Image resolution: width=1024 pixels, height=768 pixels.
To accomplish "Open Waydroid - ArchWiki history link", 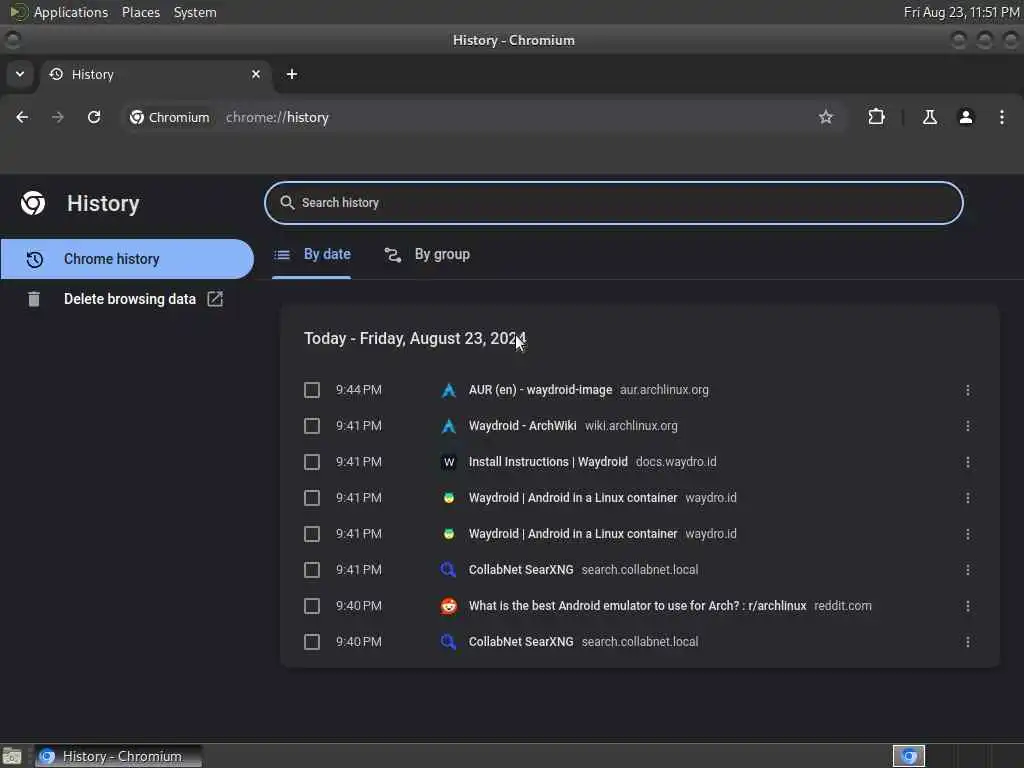I will pyautogui.click(x=522, y=426).
